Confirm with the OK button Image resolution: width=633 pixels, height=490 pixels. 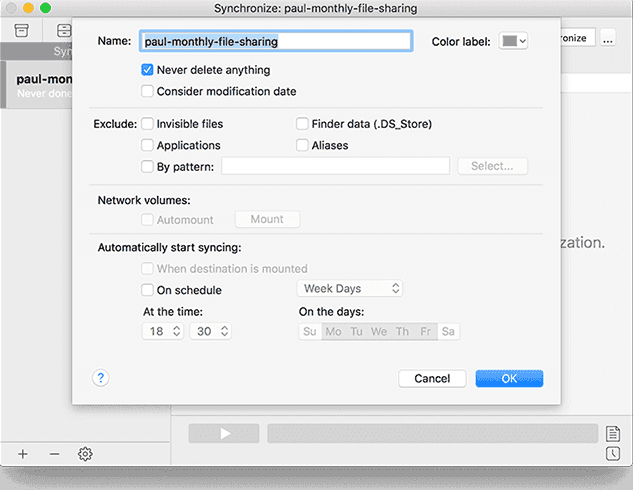[x=509, y=379]
